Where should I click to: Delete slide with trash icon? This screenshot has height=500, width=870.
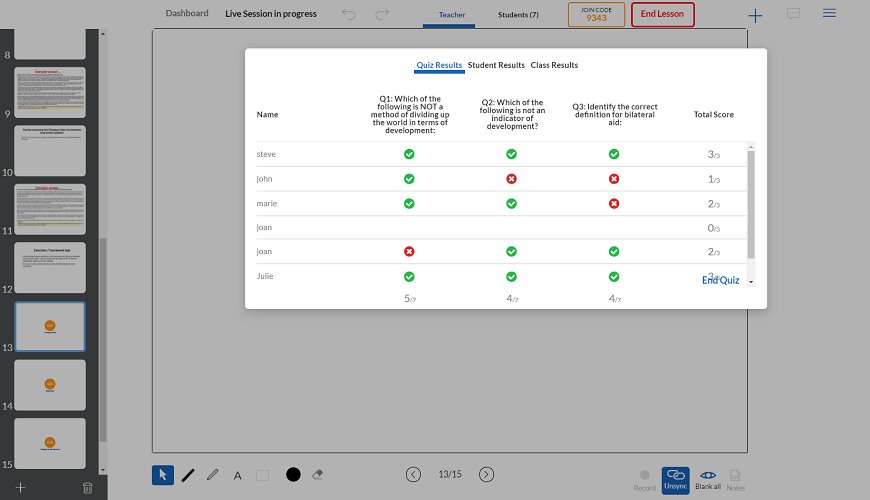(x=88, y=488)
